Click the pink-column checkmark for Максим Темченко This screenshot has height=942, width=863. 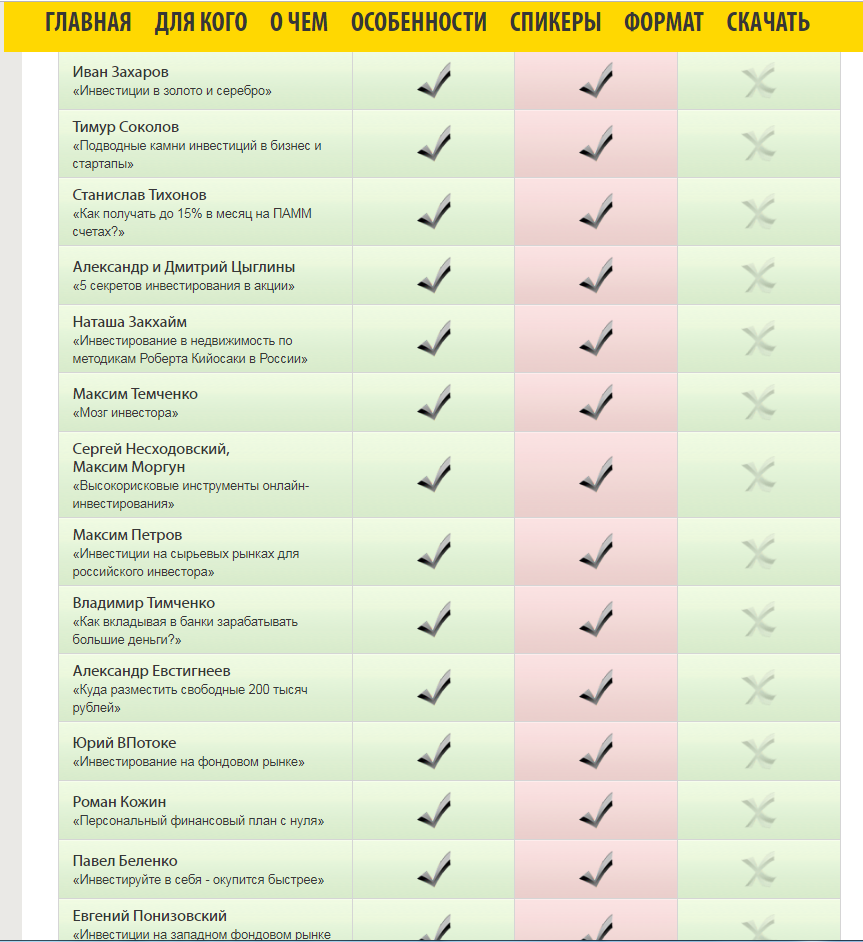pos(596,402)
